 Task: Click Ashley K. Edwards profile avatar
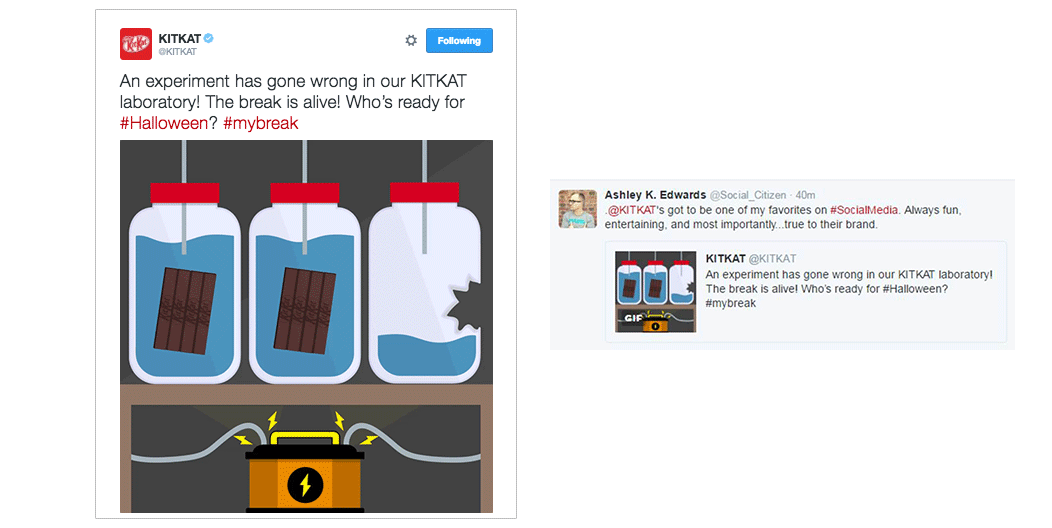pyautogui.click(x=578, y=209)
